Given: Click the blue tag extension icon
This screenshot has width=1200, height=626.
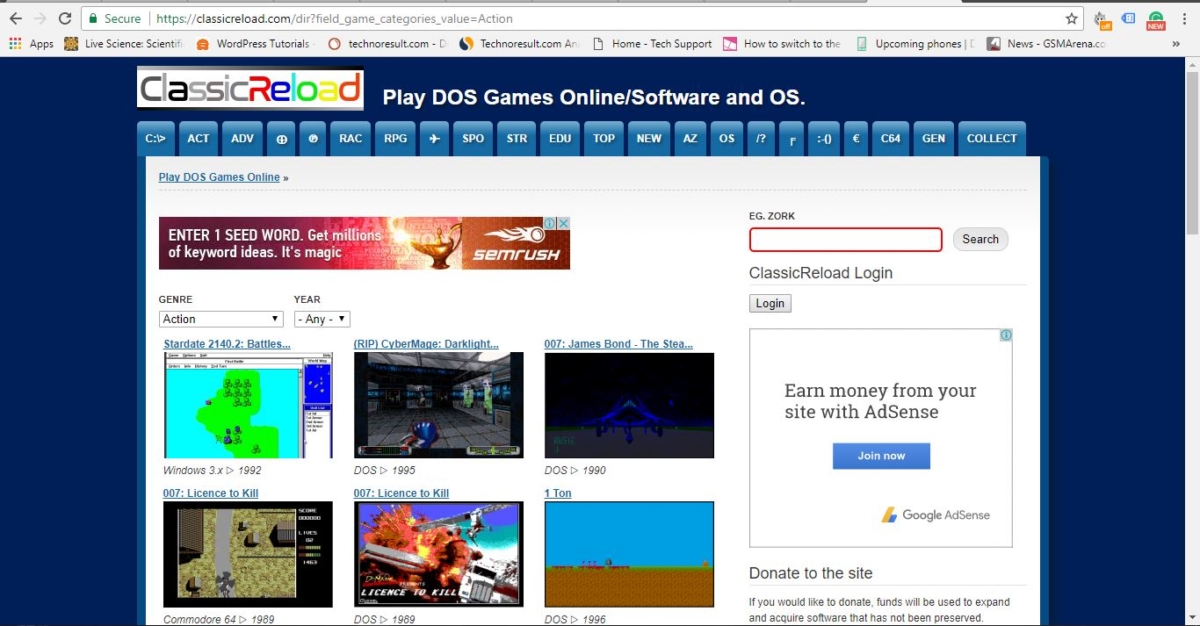Looking at the screenshot, I should pos(1128,18).
